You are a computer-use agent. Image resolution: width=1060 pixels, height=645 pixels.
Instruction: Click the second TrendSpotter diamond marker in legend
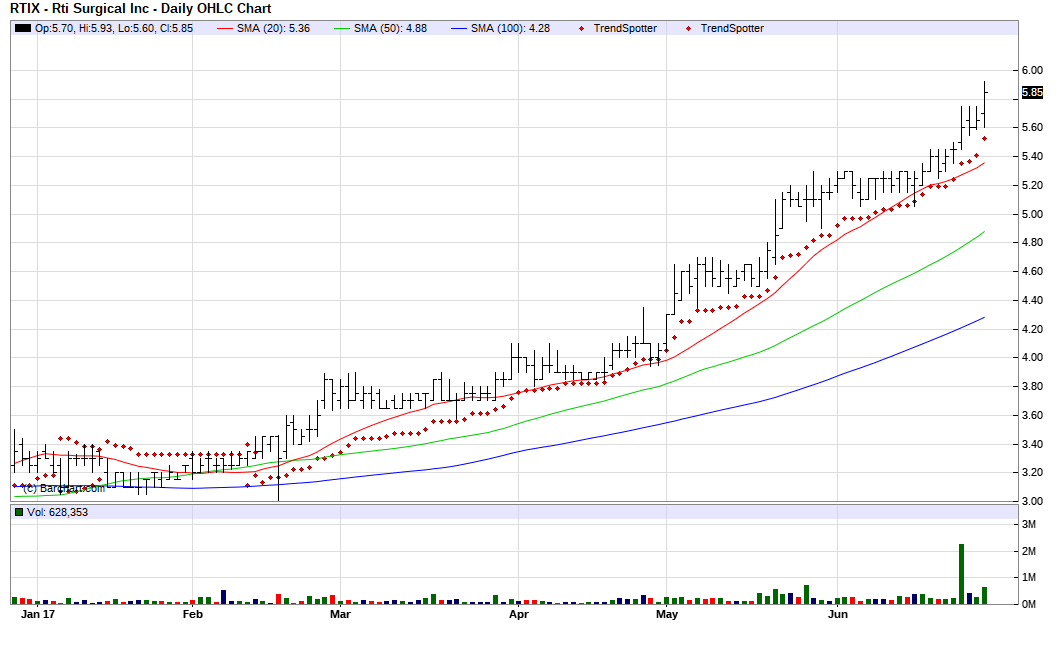point(688,28)
